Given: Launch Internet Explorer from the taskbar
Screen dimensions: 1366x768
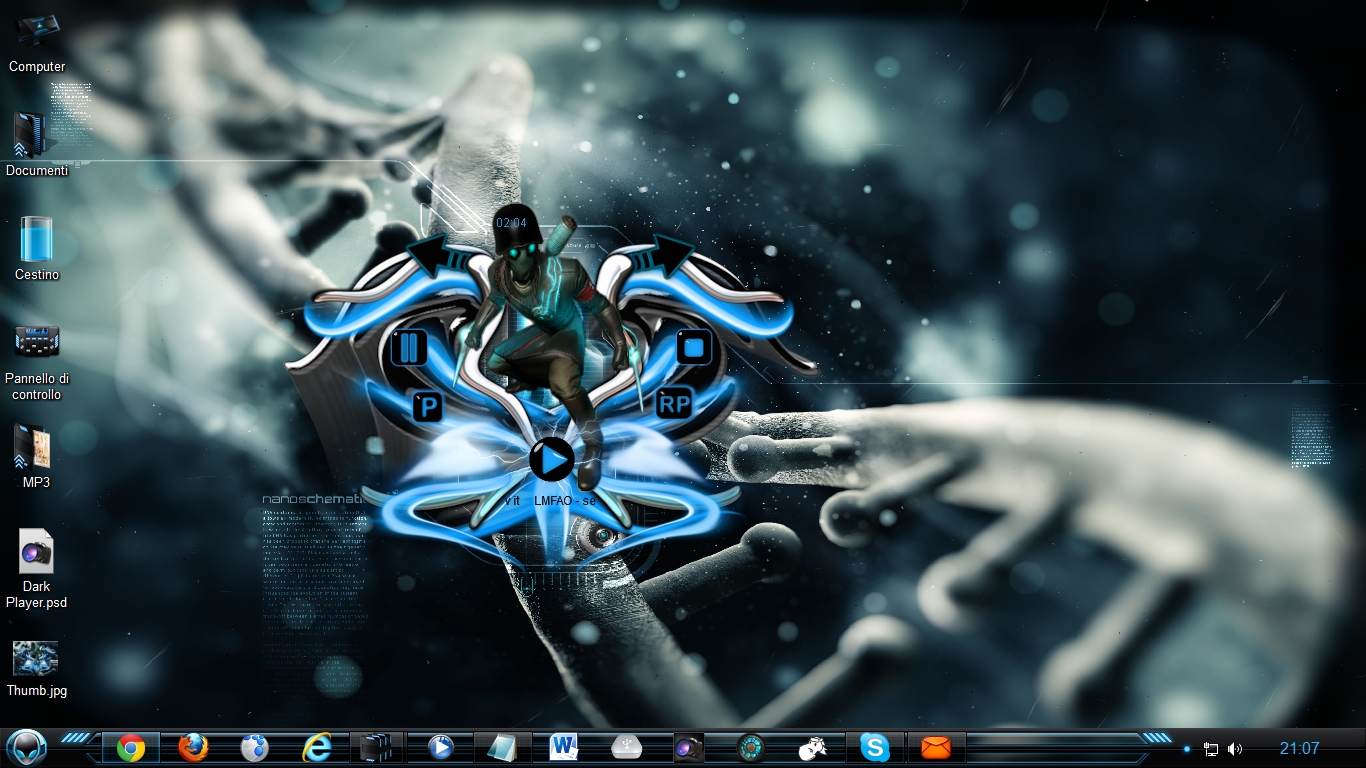Looking at the screenshot, I should tap(317, 748).
